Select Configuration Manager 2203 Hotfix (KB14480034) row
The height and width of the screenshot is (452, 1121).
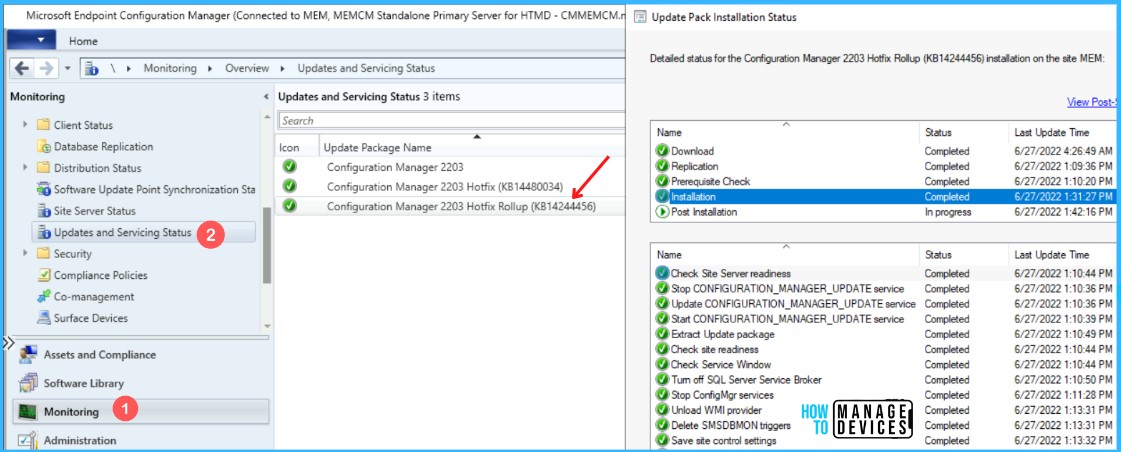click(x=450, y=187)
